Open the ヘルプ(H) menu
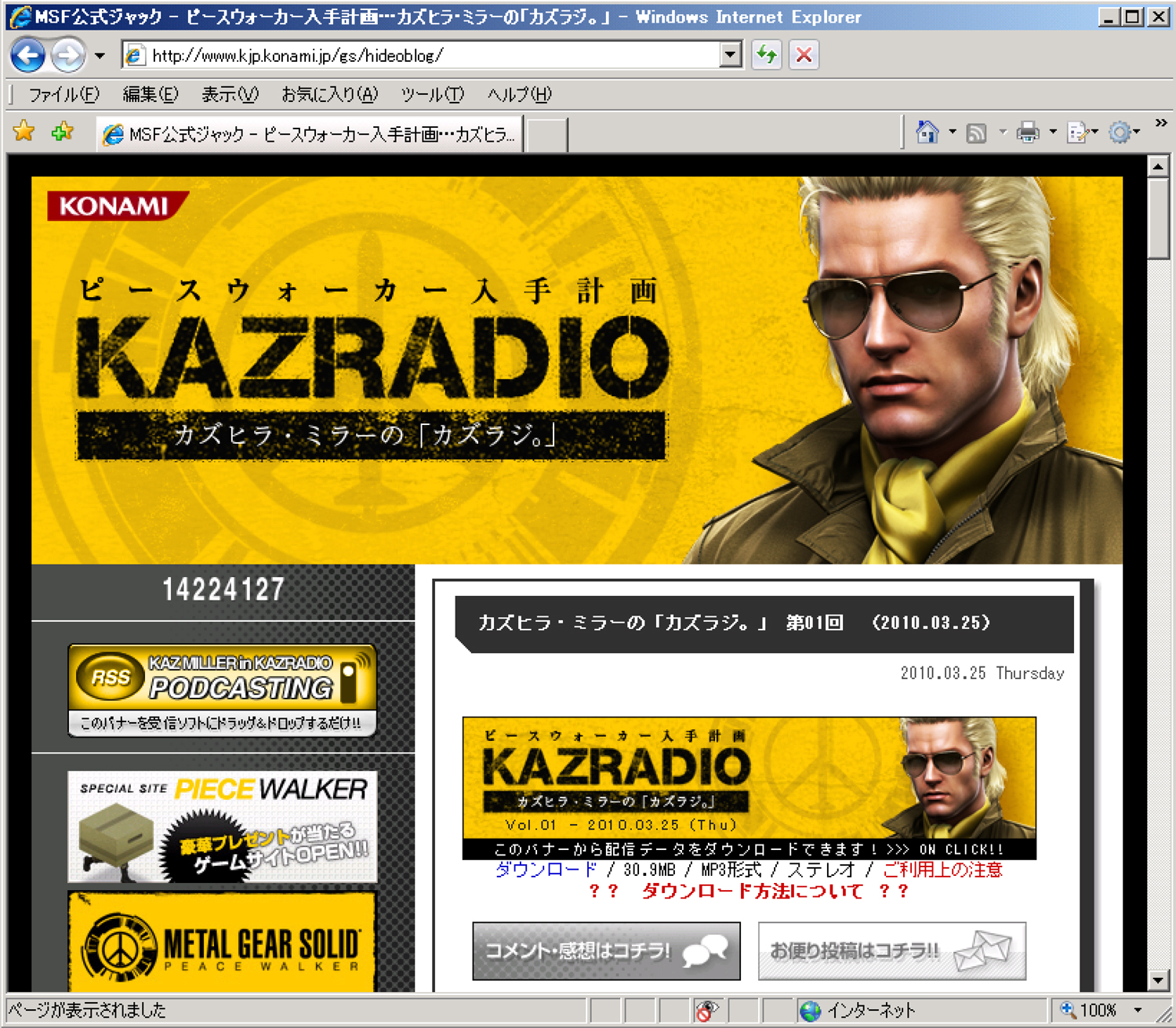 tap(519, 95)
